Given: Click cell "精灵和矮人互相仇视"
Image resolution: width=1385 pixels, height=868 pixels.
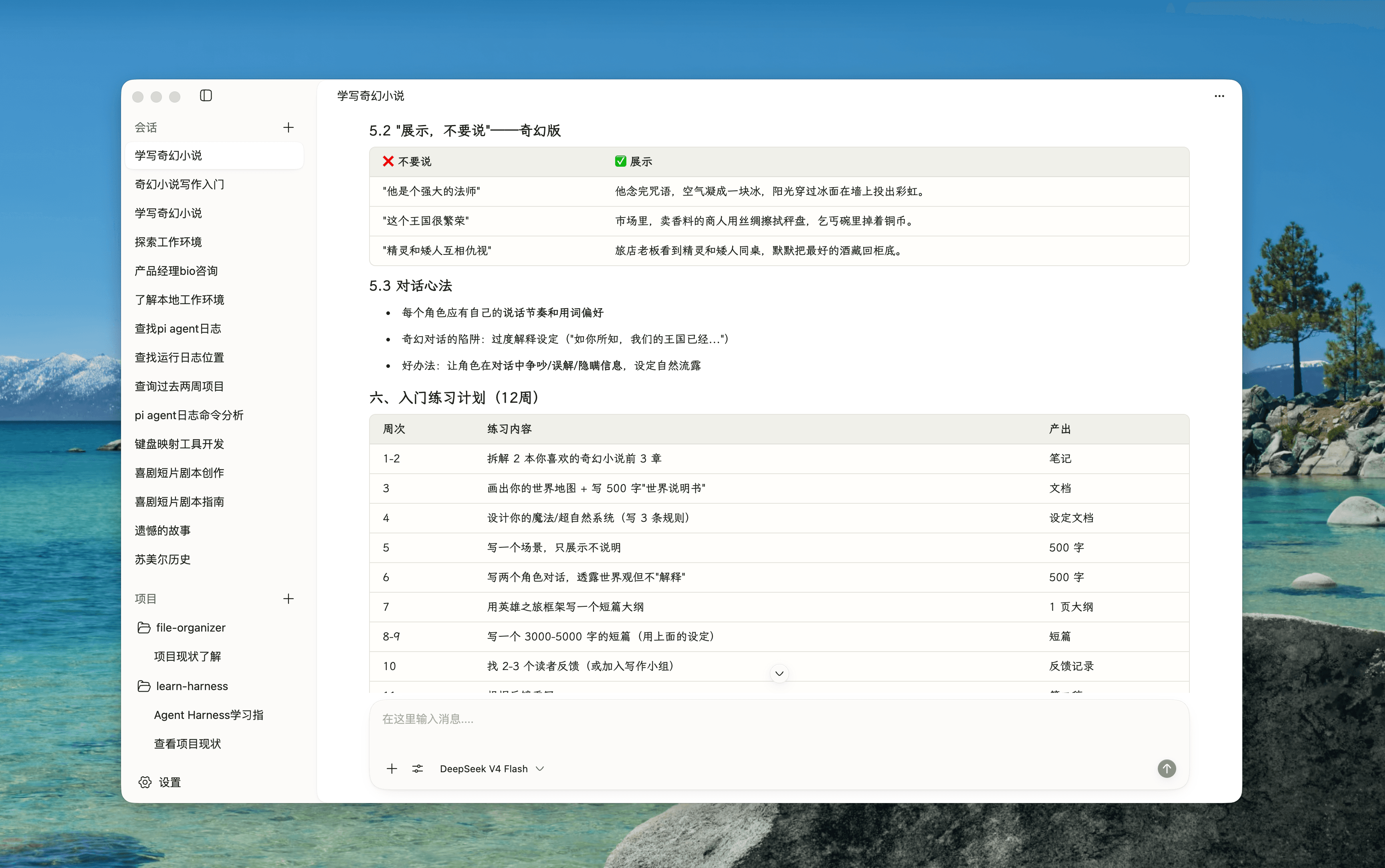Looking at the screenshot, I should [437, 251].
